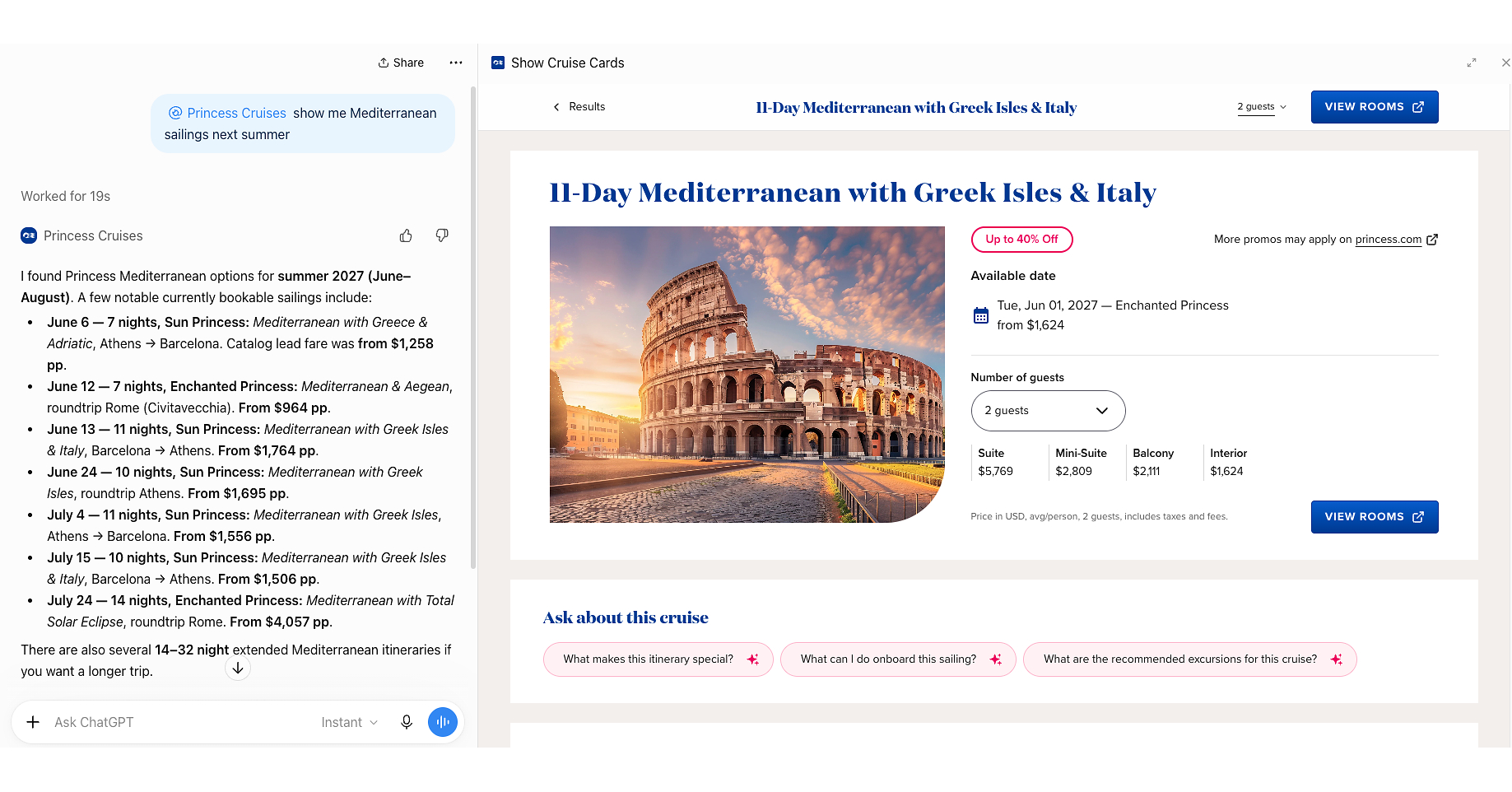Close the Show Cruise Cards panel
Viewport: 1512px width, 792px height.
coord(1505,63)
